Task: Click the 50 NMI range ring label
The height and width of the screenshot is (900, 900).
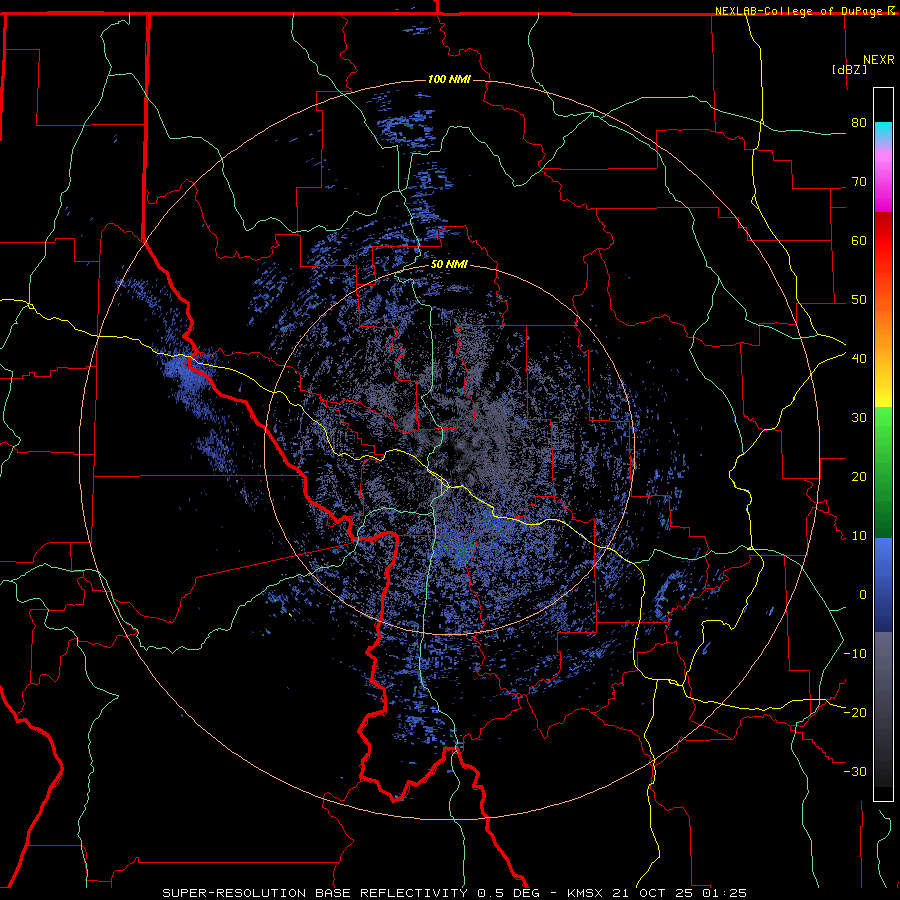Action: click(449, 265)
